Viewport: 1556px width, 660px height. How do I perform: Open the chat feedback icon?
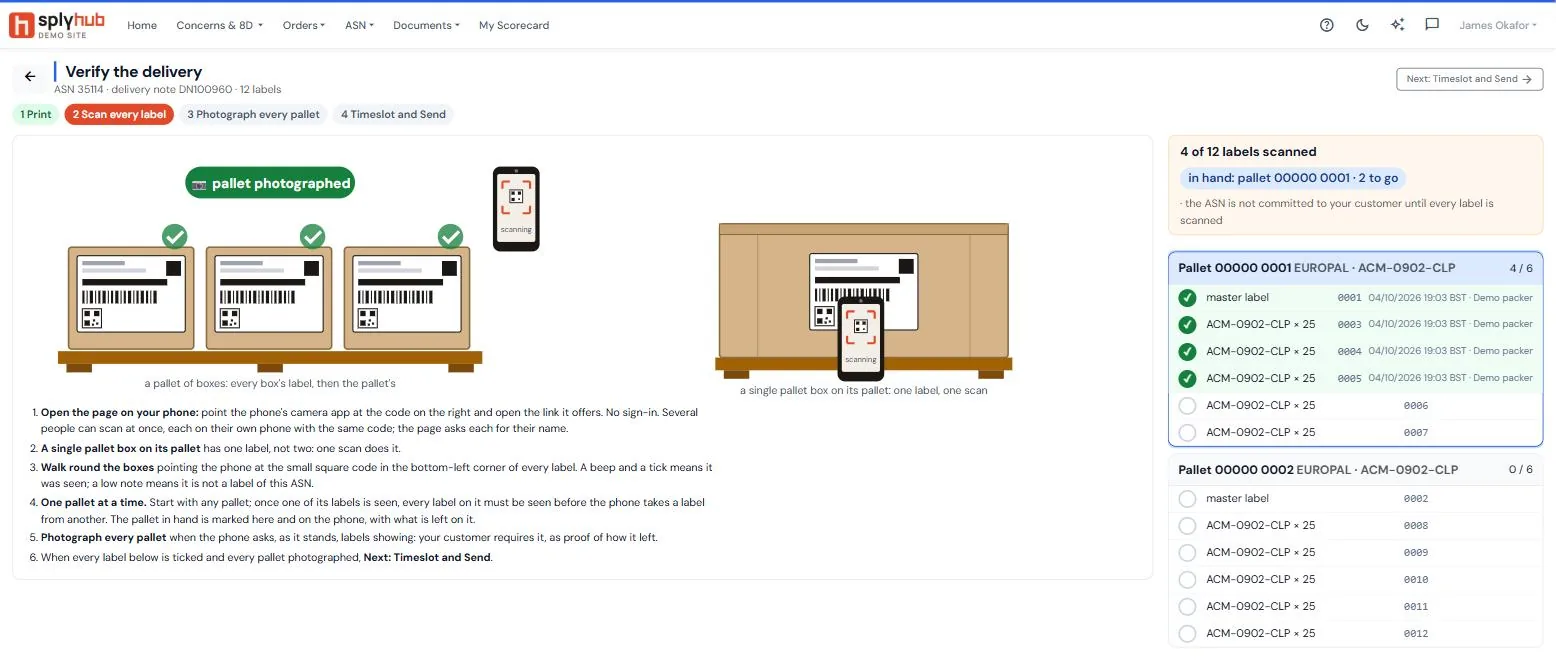(1432, 25)
